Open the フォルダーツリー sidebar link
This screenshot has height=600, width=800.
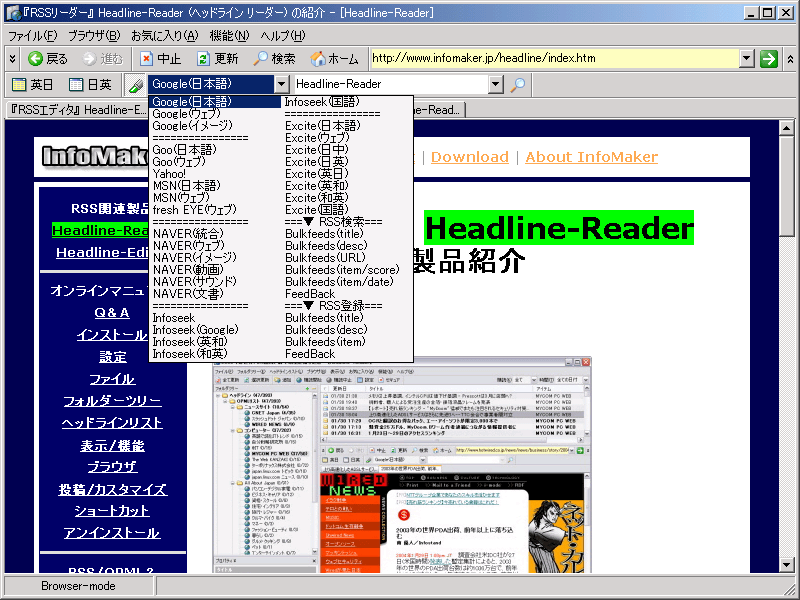point(112,402)
